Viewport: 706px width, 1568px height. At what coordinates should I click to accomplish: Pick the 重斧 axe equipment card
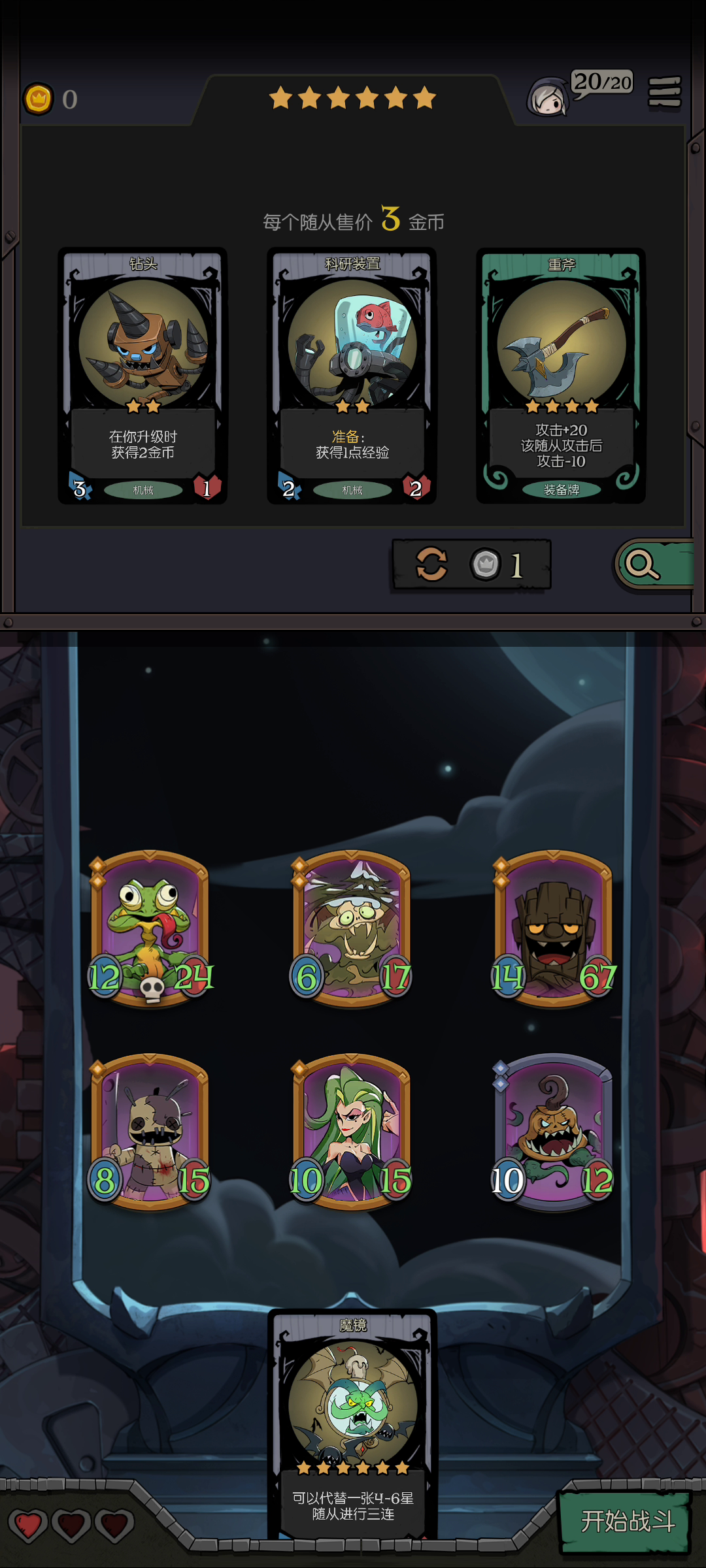click(562, 376)
